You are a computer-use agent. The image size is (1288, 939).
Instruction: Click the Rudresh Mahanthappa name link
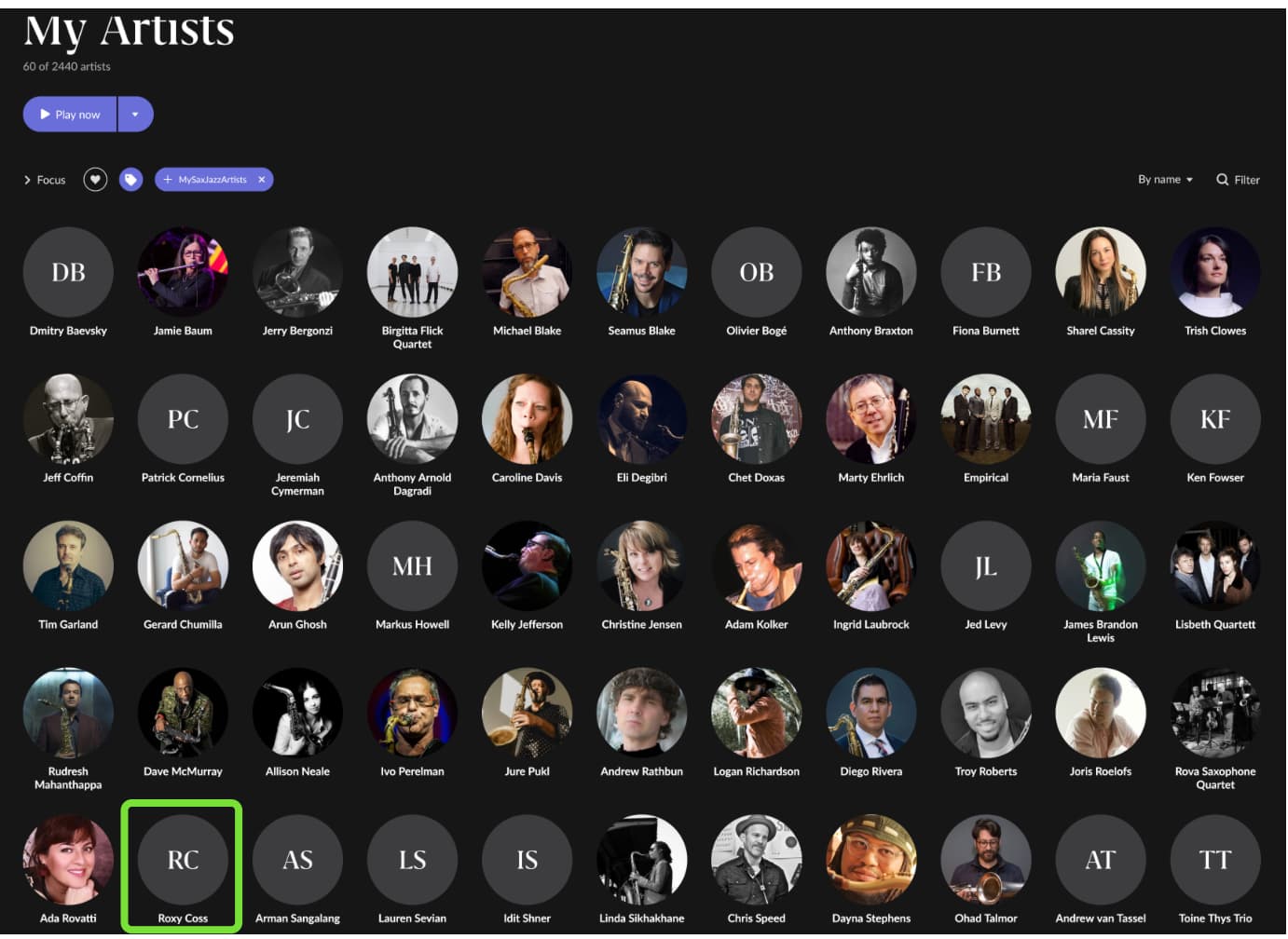point(68,778)
